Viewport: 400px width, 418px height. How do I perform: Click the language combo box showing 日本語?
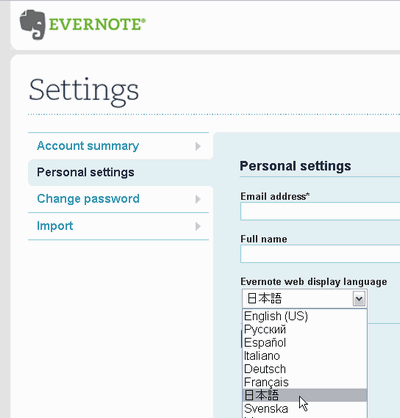[304, 298]
